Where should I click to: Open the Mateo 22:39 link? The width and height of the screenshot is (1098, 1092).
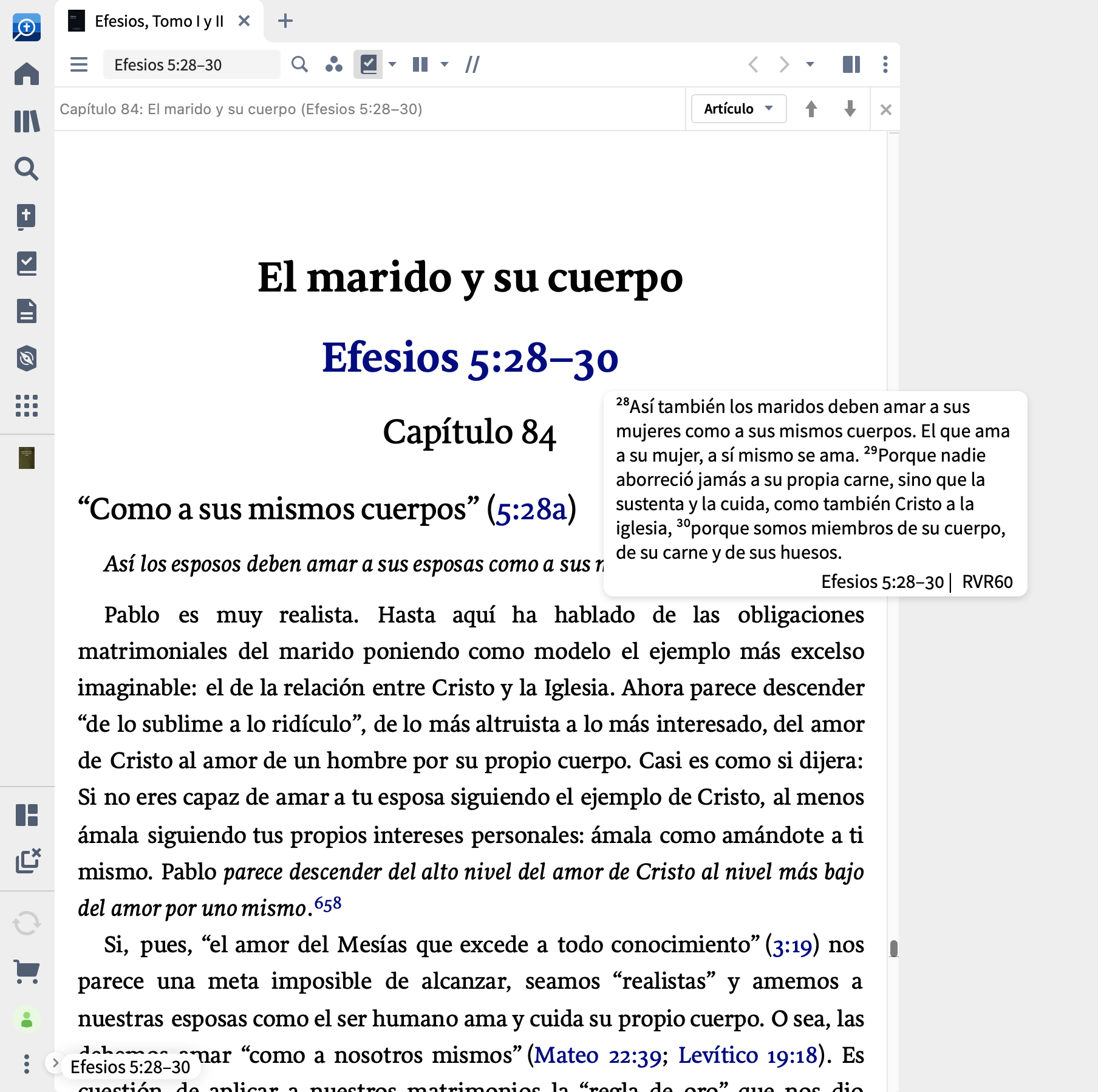598,1056
